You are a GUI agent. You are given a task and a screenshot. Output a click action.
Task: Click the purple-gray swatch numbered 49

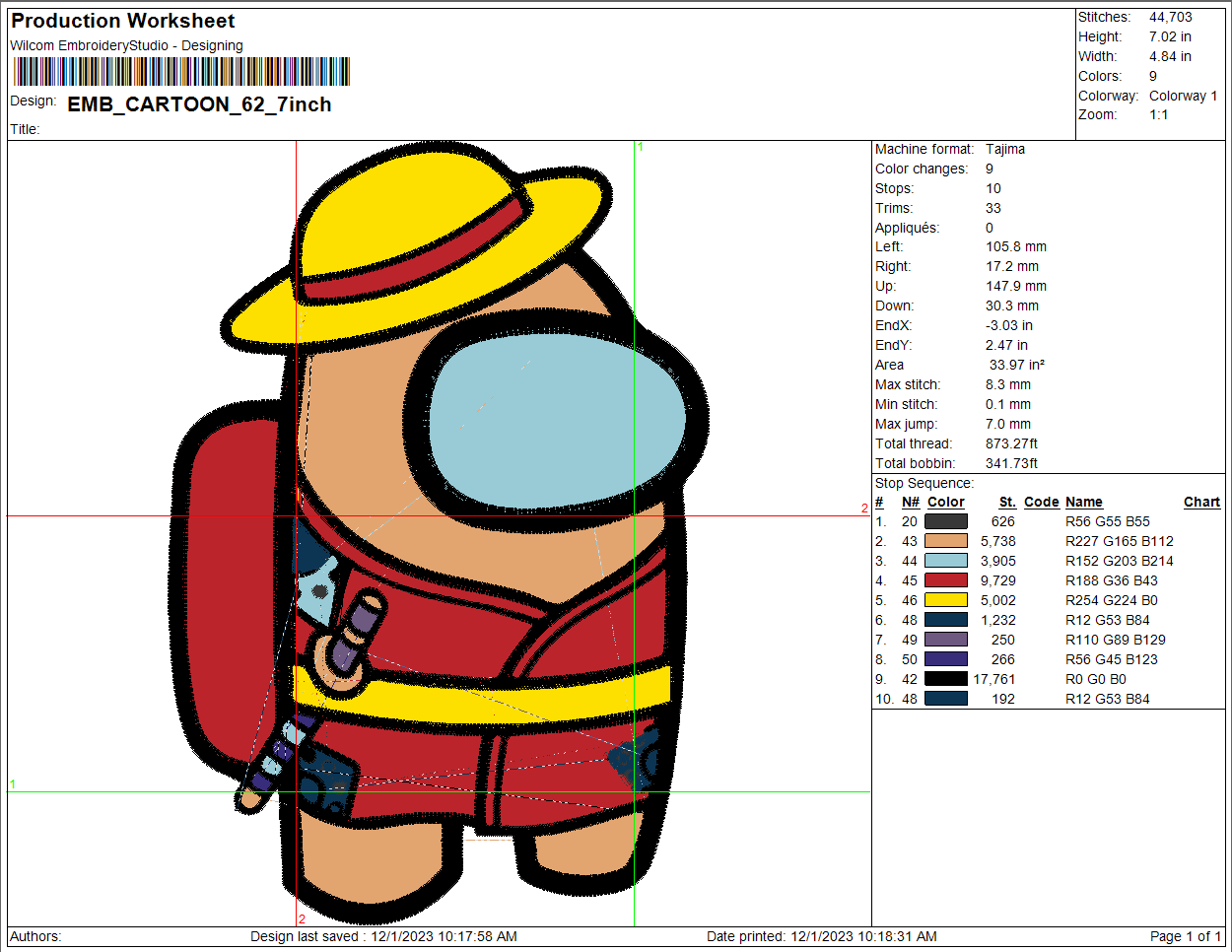point(945,640)
